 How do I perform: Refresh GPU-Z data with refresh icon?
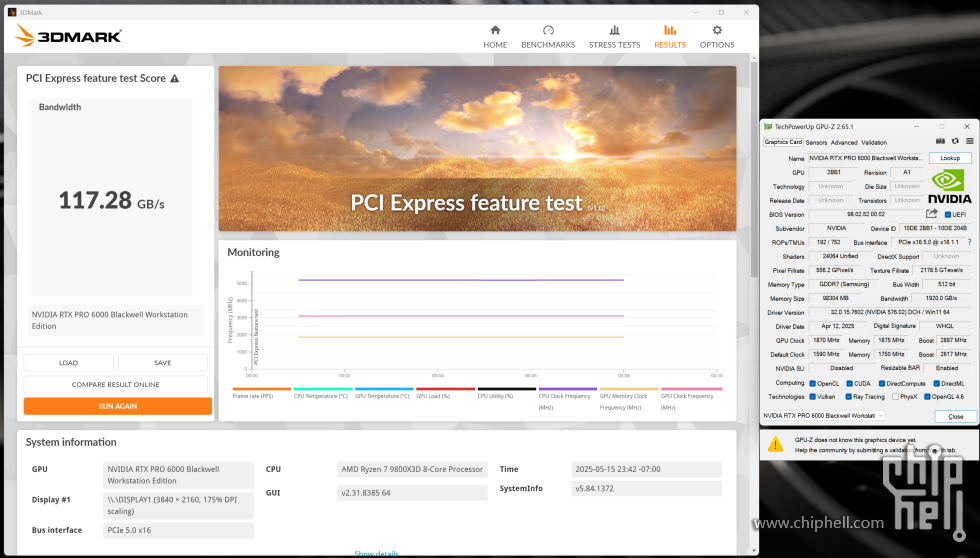click(x=955, y=142)
